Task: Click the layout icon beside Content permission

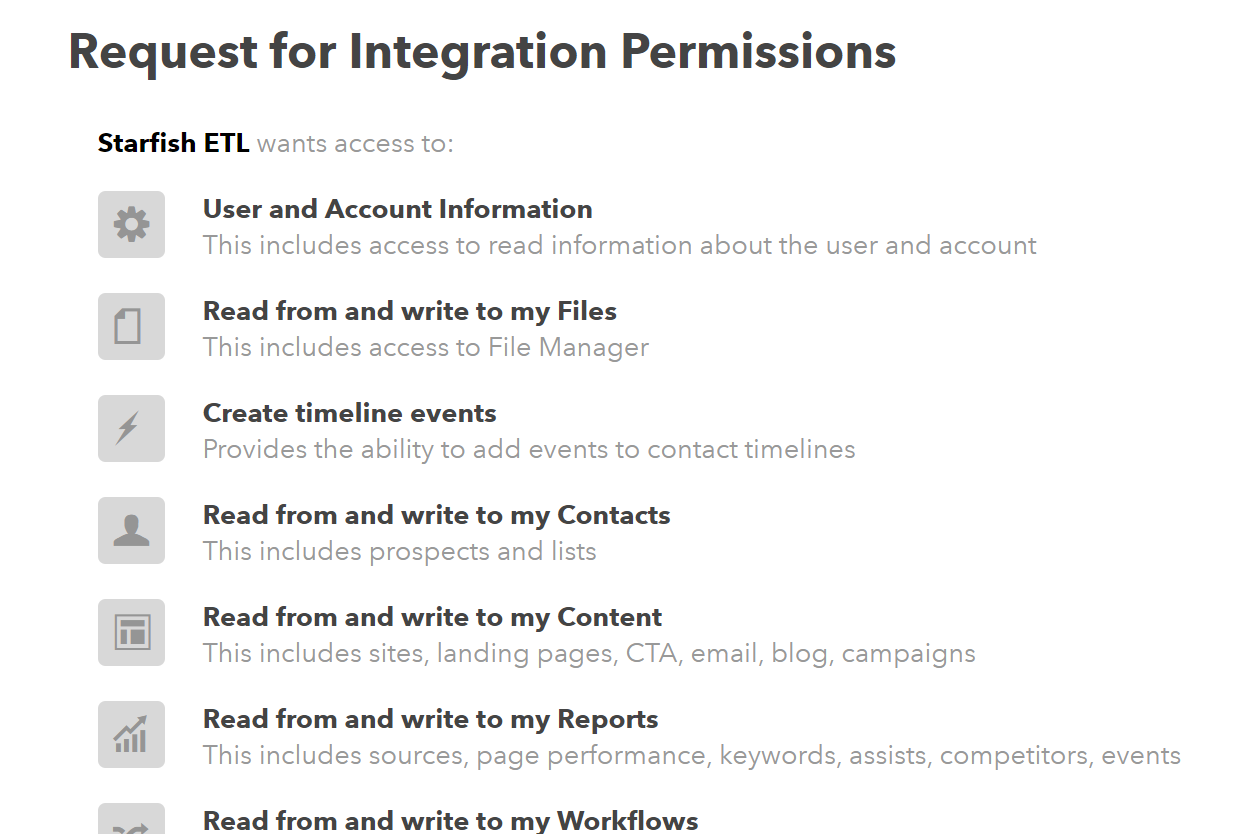Action: pyautogui.click(x=131, y=633)
